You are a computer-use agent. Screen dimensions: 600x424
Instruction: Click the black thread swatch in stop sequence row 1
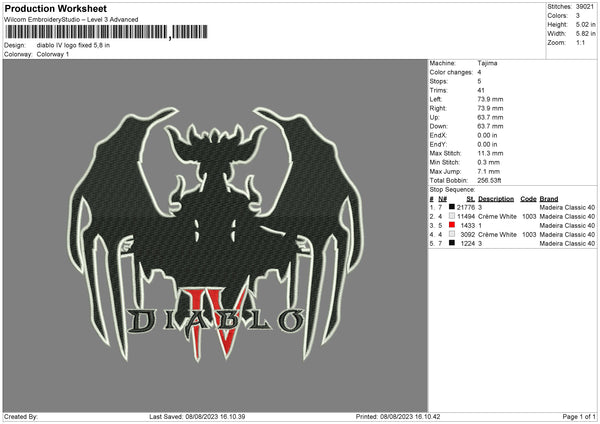click(452, 207)
